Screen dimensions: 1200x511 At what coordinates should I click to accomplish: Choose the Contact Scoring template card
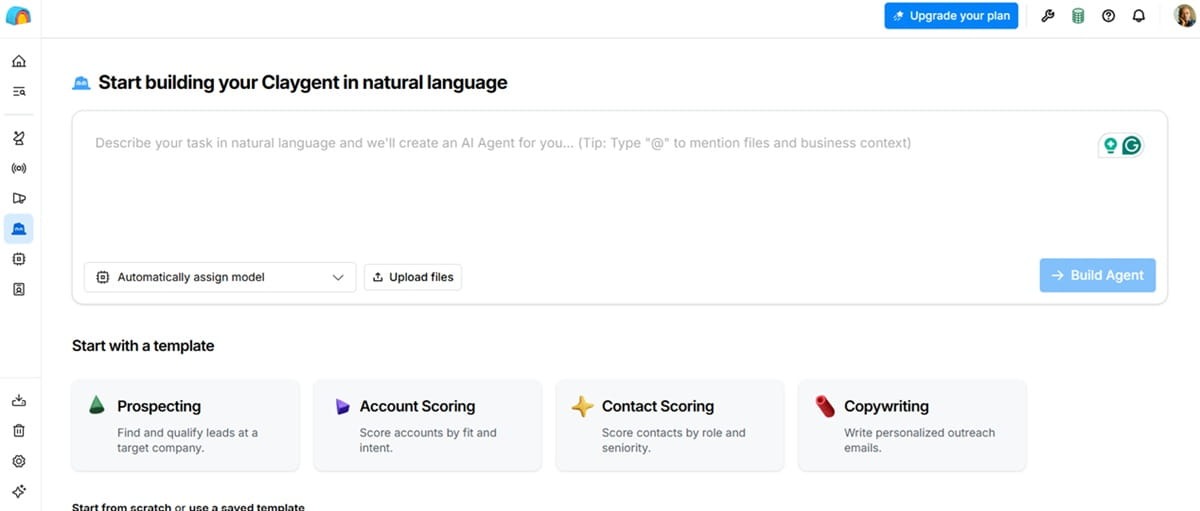(x=670, y=425)
